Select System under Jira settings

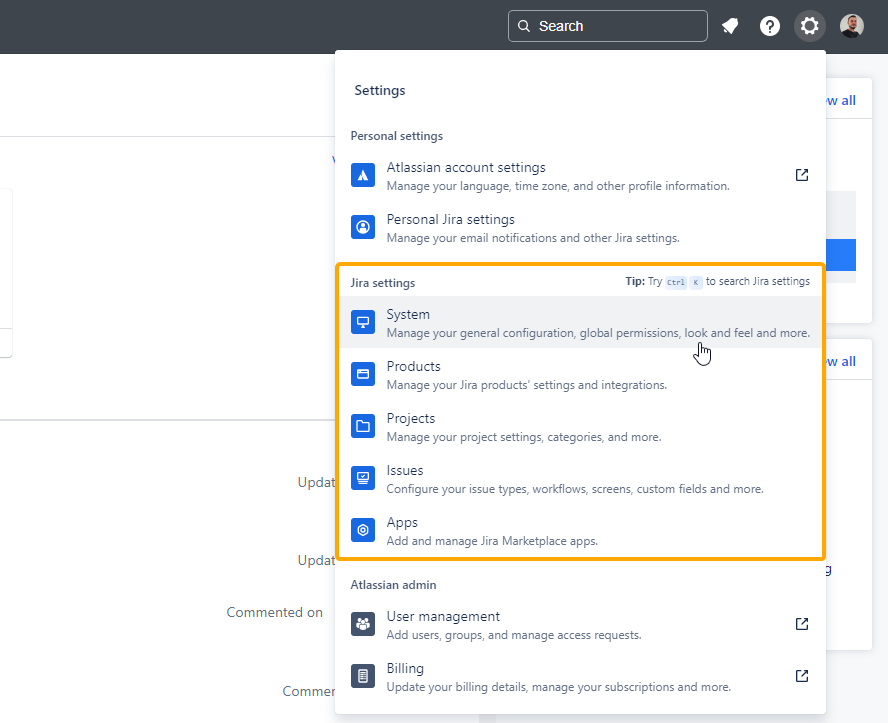pos(580,323)
